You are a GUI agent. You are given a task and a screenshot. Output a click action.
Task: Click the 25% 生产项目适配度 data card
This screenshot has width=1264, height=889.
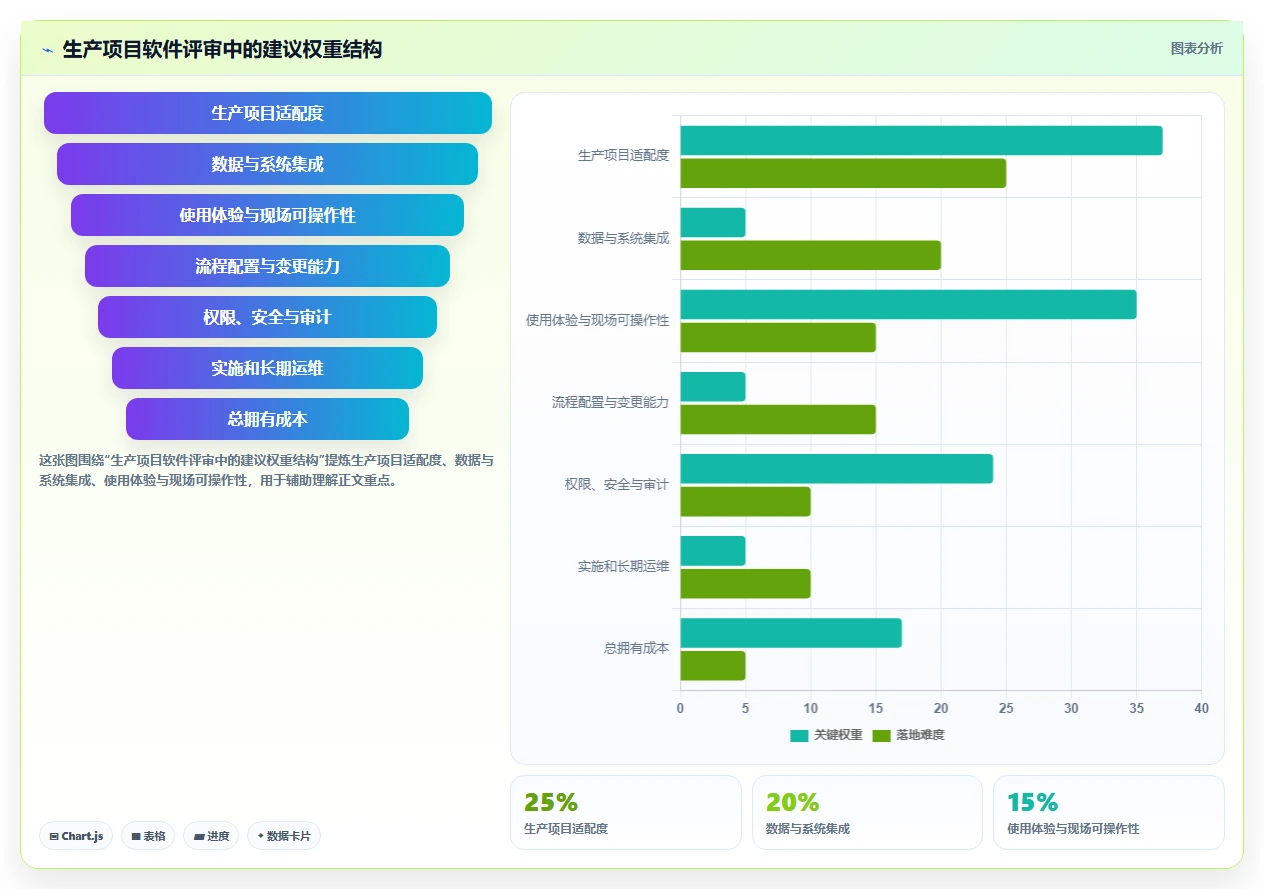click(626, 812)
